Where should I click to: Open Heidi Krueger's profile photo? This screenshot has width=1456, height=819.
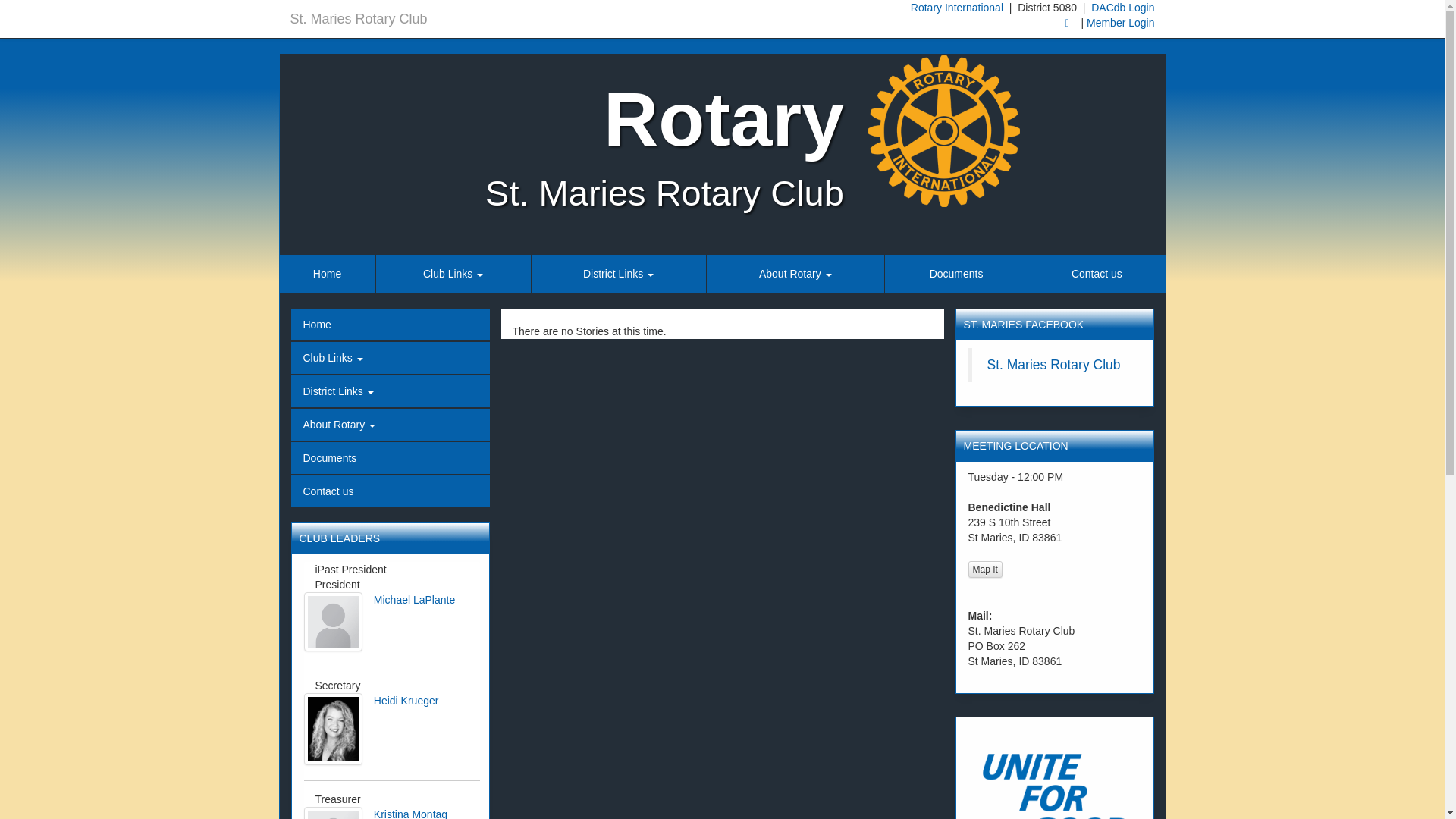pos(333,729)
